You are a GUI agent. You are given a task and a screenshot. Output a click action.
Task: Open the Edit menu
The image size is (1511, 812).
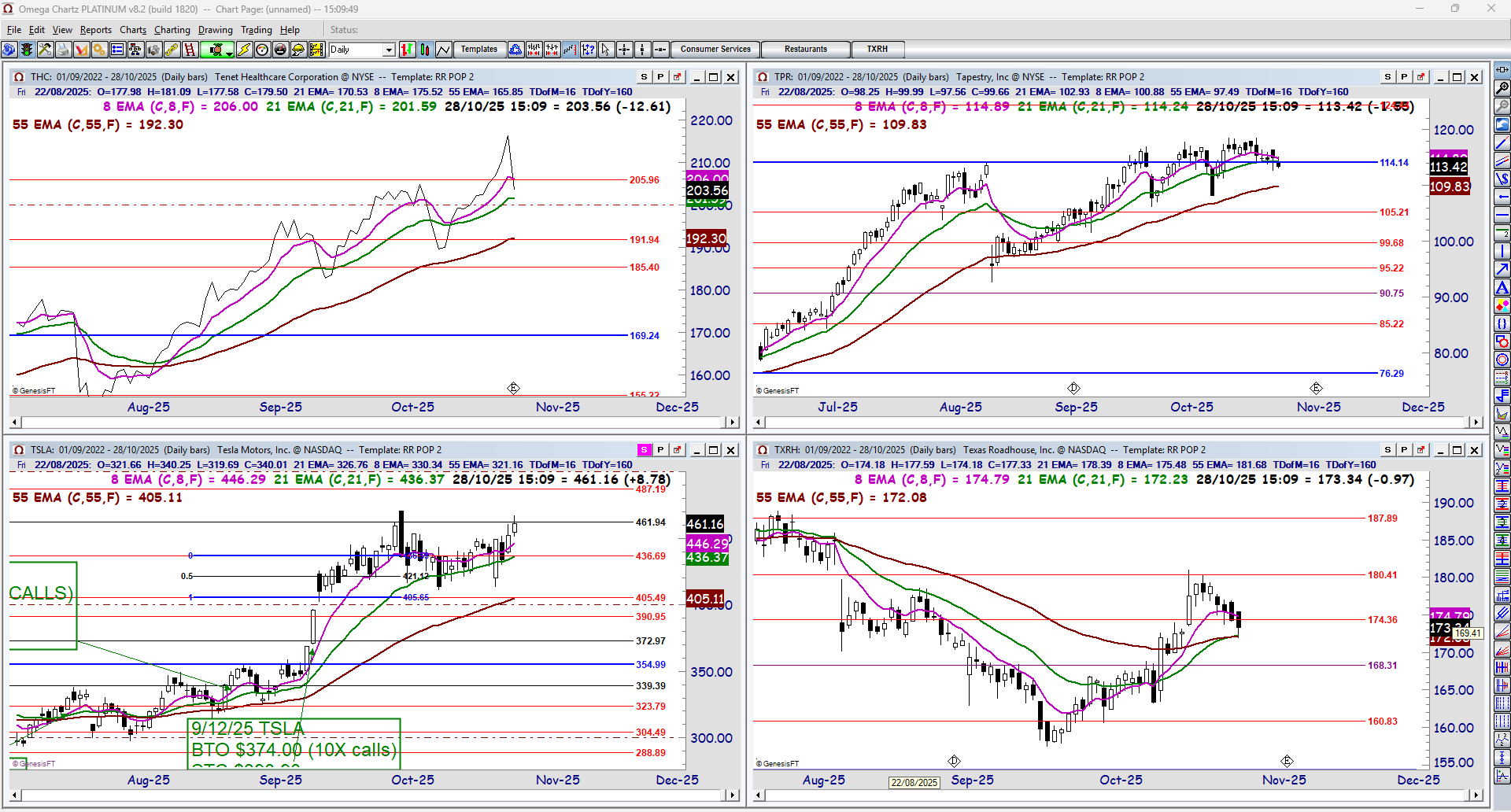tap(37, 30)
